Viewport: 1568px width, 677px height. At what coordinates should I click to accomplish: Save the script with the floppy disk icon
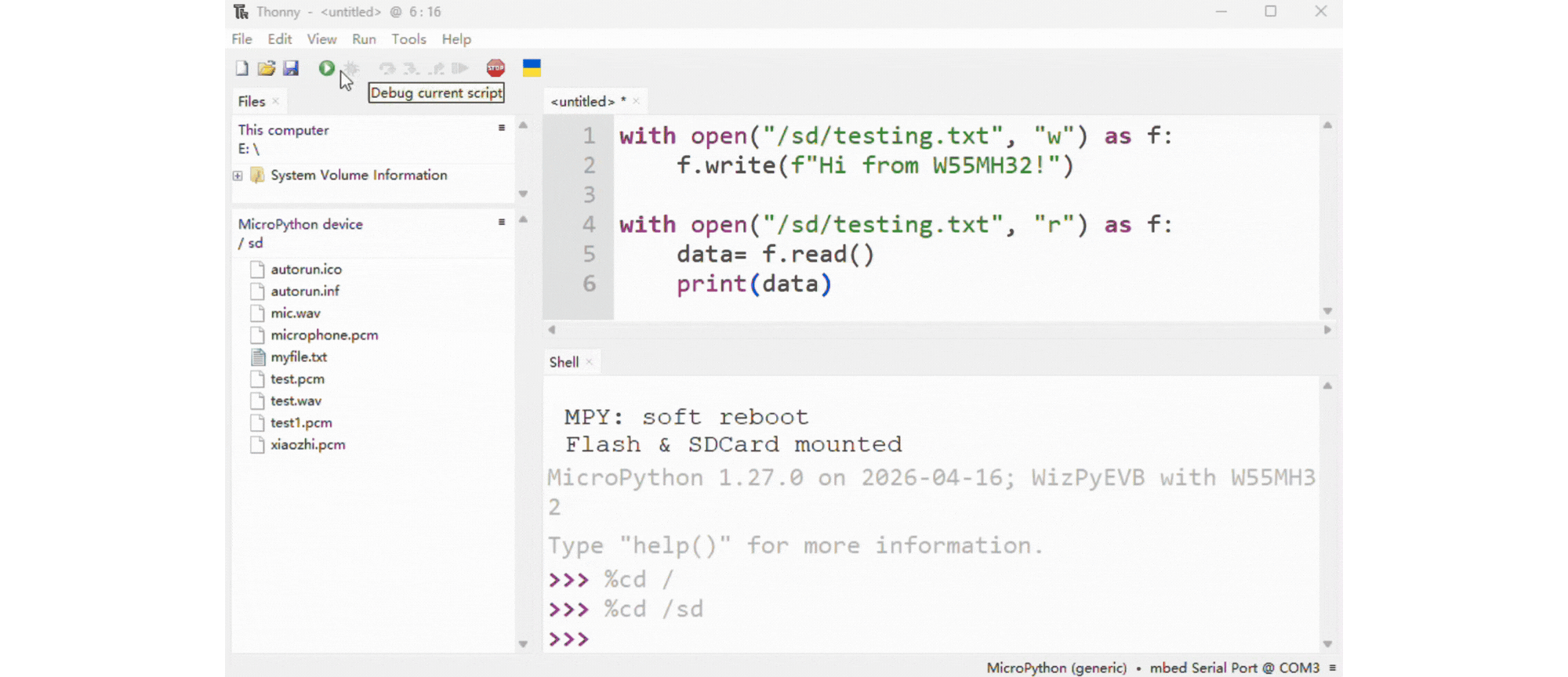[291, 68]
